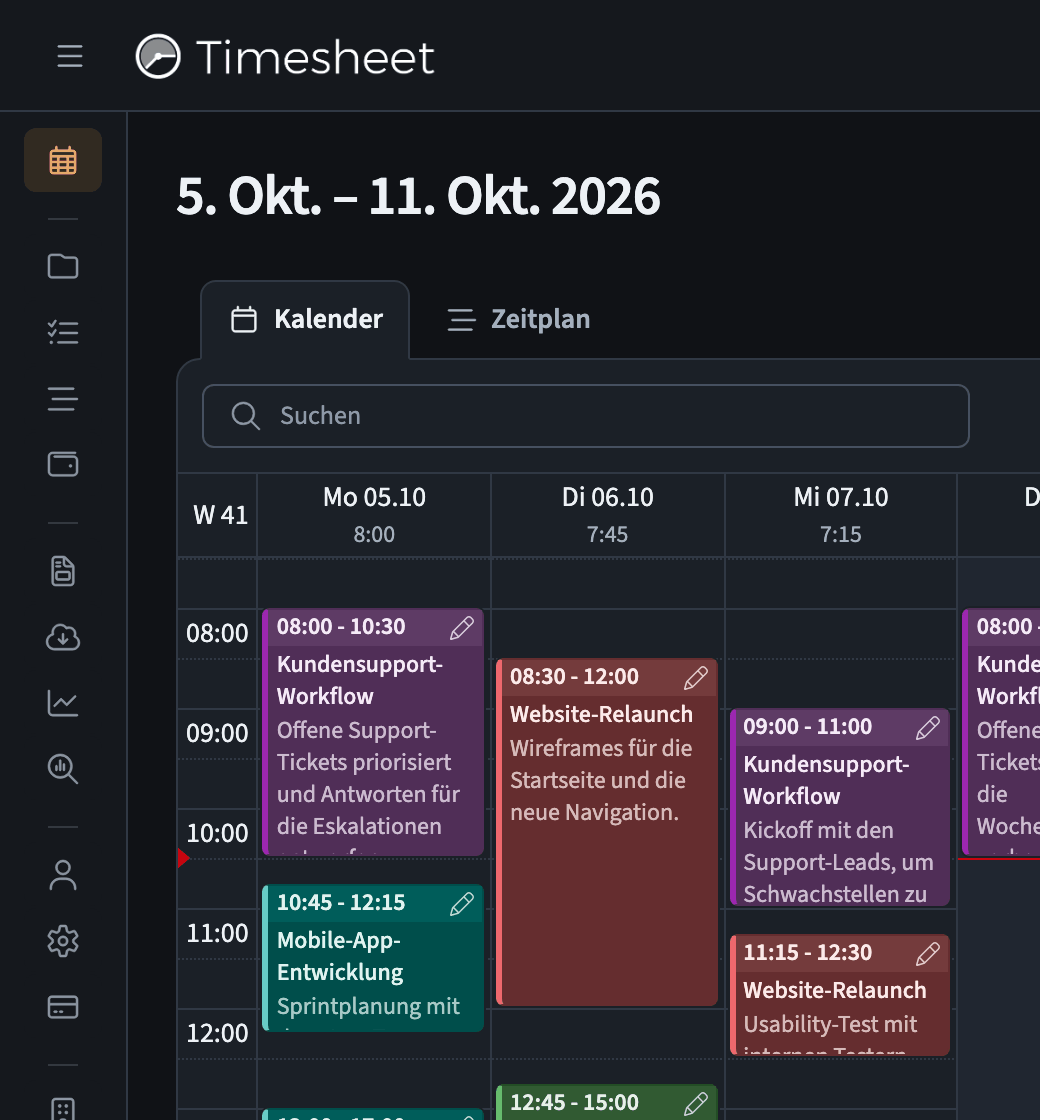Click the 11:00 time label on the time axis
The height and width of the screenshot is (1120, 1040).
[x=217, y=934]
